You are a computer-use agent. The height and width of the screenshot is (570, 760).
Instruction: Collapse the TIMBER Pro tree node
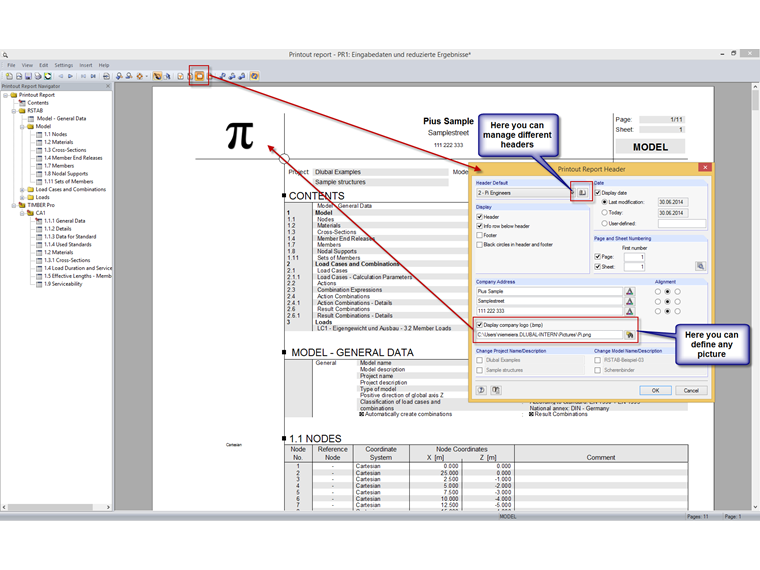point(14,205)
